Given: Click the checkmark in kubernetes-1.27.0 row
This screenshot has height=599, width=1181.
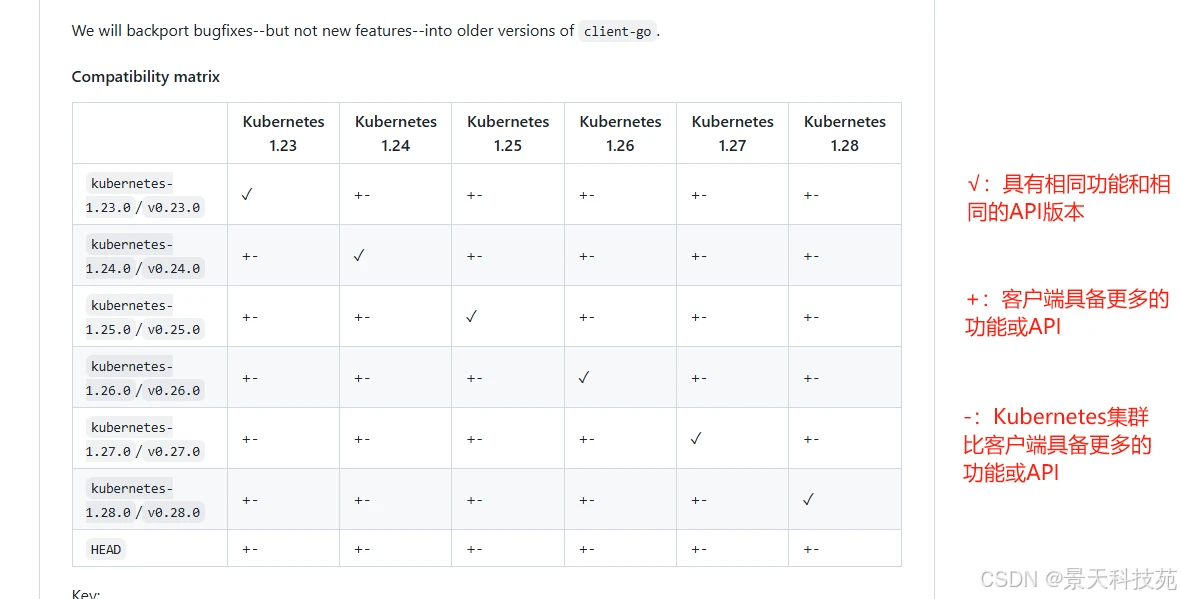Looking at the screenshot, I should [696, 438].
